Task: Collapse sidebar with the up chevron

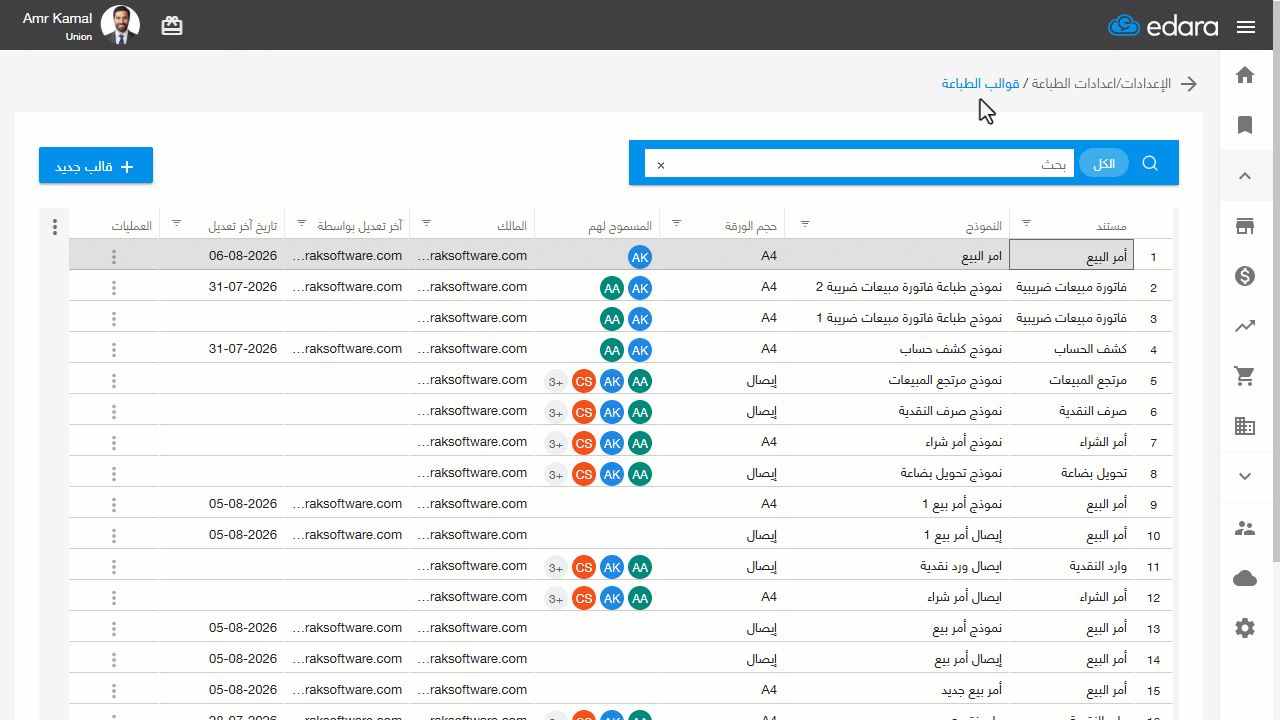Action: pyautogui.click(x=1245, y=176)
